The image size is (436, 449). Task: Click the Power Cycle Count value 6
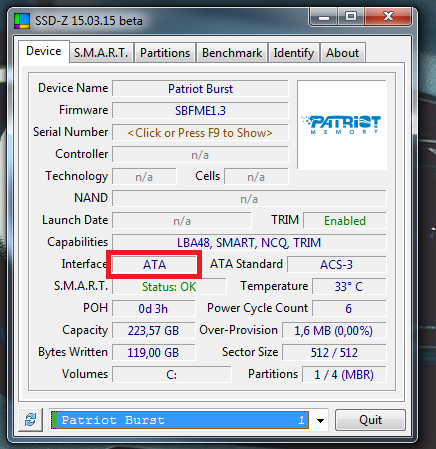point(349,309)
